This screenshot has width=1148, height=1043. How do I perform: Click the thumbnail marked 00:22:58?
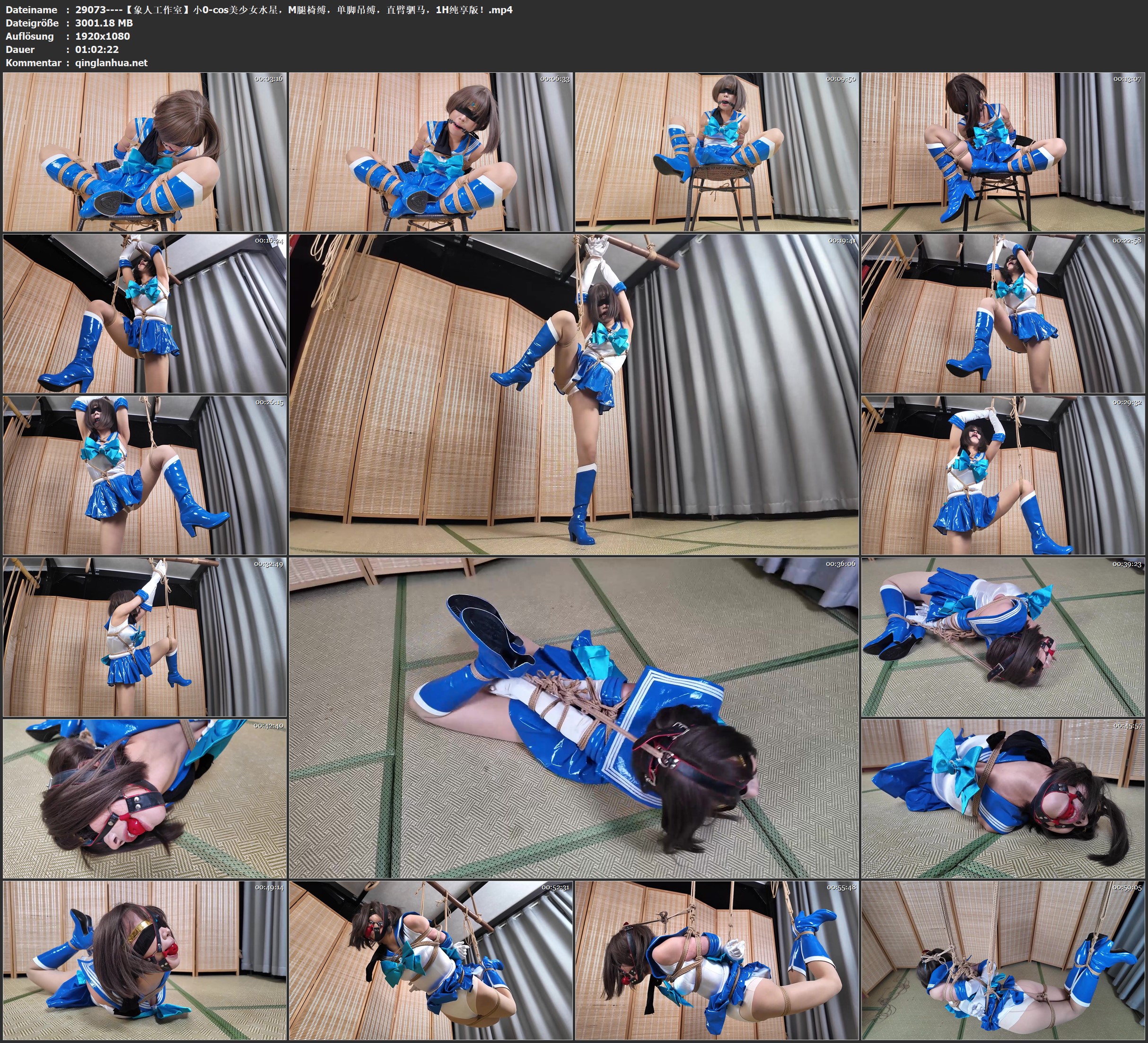pos(1003,313)
